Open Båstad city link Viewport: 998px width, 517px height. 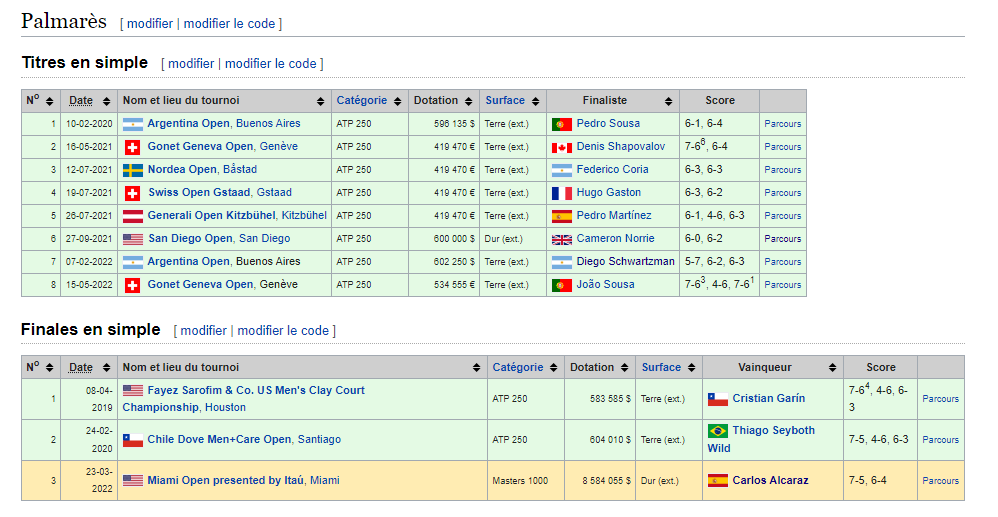[240, 169]
